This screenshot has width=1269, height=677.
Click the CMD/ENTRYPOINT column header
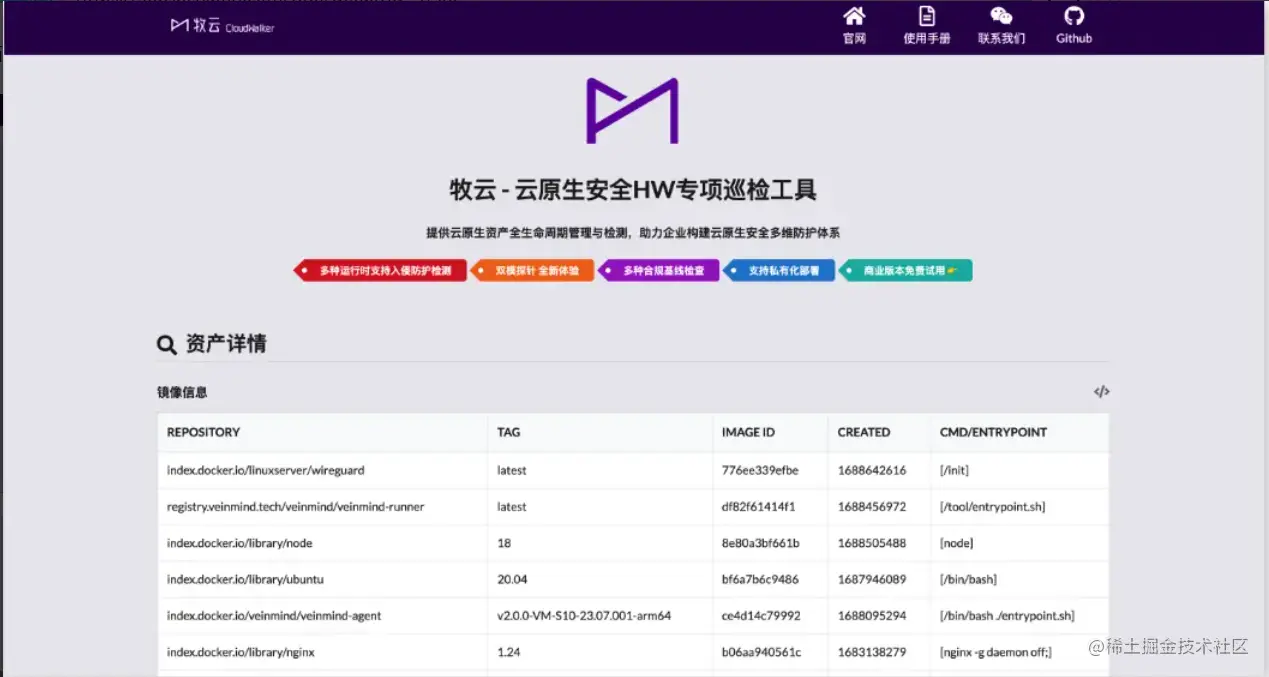993,432
